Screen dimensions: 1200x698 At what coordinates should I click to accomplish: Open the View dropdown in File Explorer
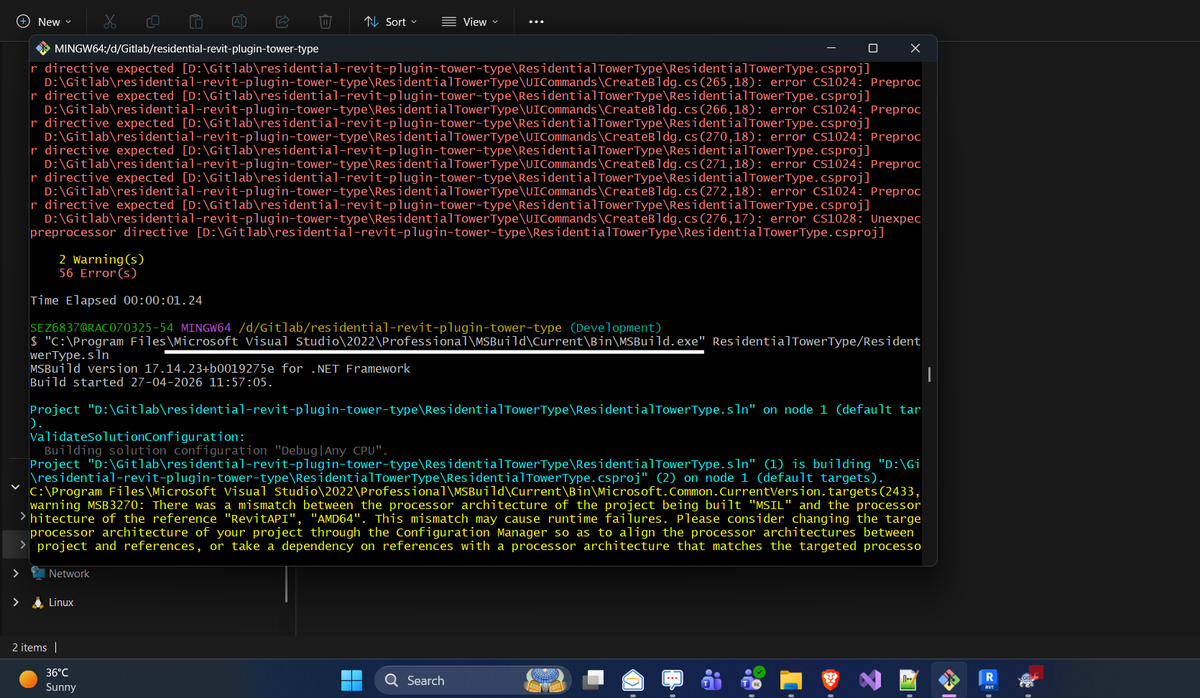pyautogui.click(x=470, y=21)
